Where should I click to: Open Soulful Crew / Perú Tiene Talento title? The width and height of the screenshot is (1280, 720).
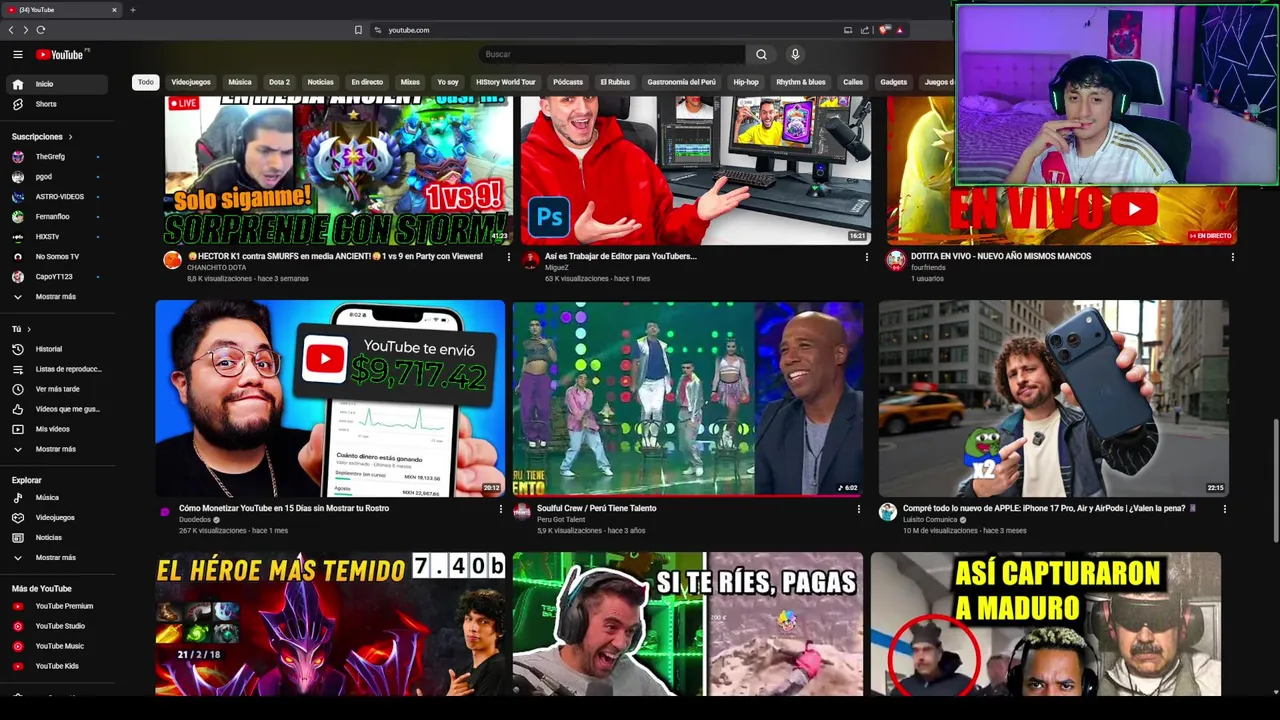597,508
